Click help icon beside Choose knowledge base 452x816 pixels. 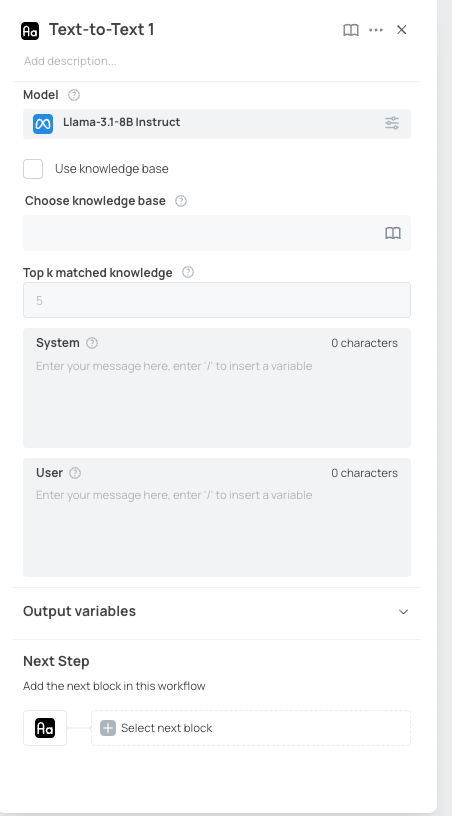(180, 201)
